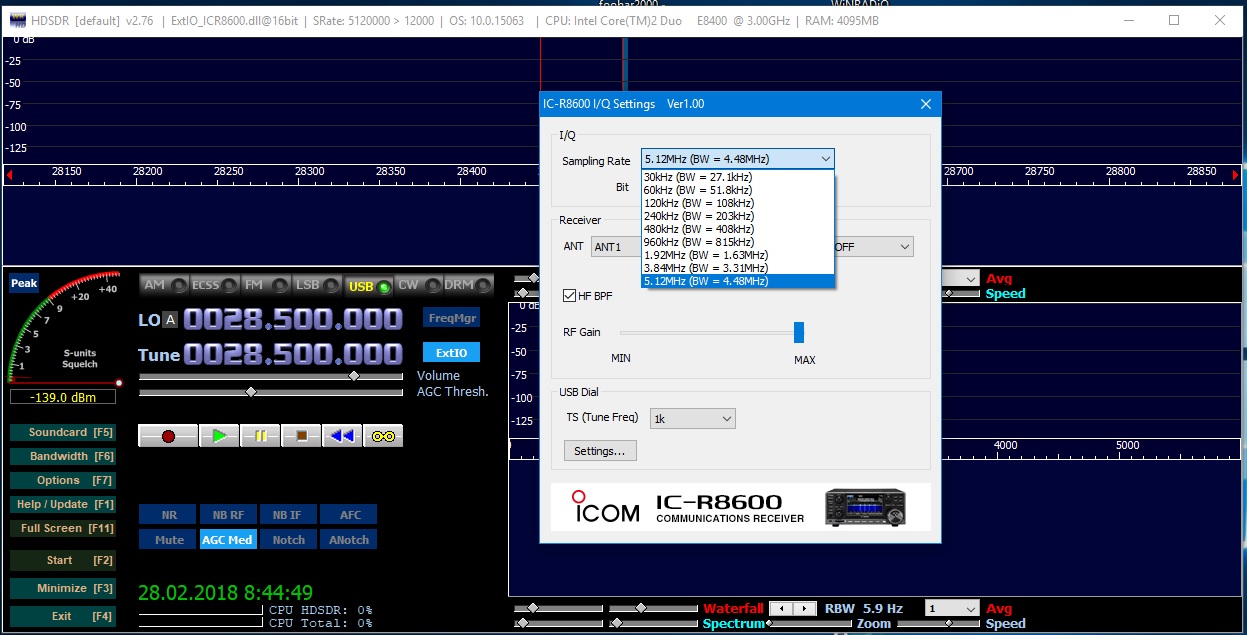Pause playback using the yellow Pause button

click(x=260, y=436)
